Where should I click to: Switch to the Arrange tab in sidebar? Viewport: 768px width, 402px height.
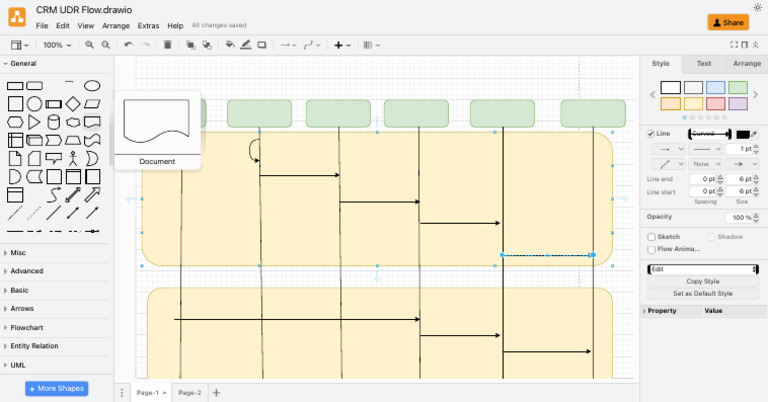746,64
